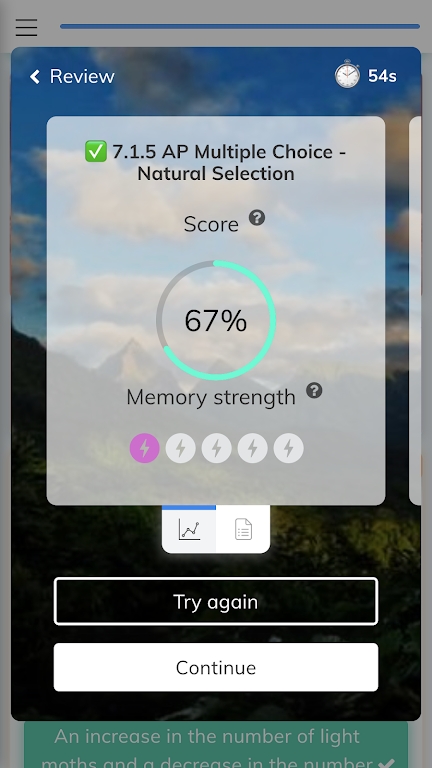This screenshot has height=768, width=432.
Task: Click the Try again button
Action: click(216, 601)
